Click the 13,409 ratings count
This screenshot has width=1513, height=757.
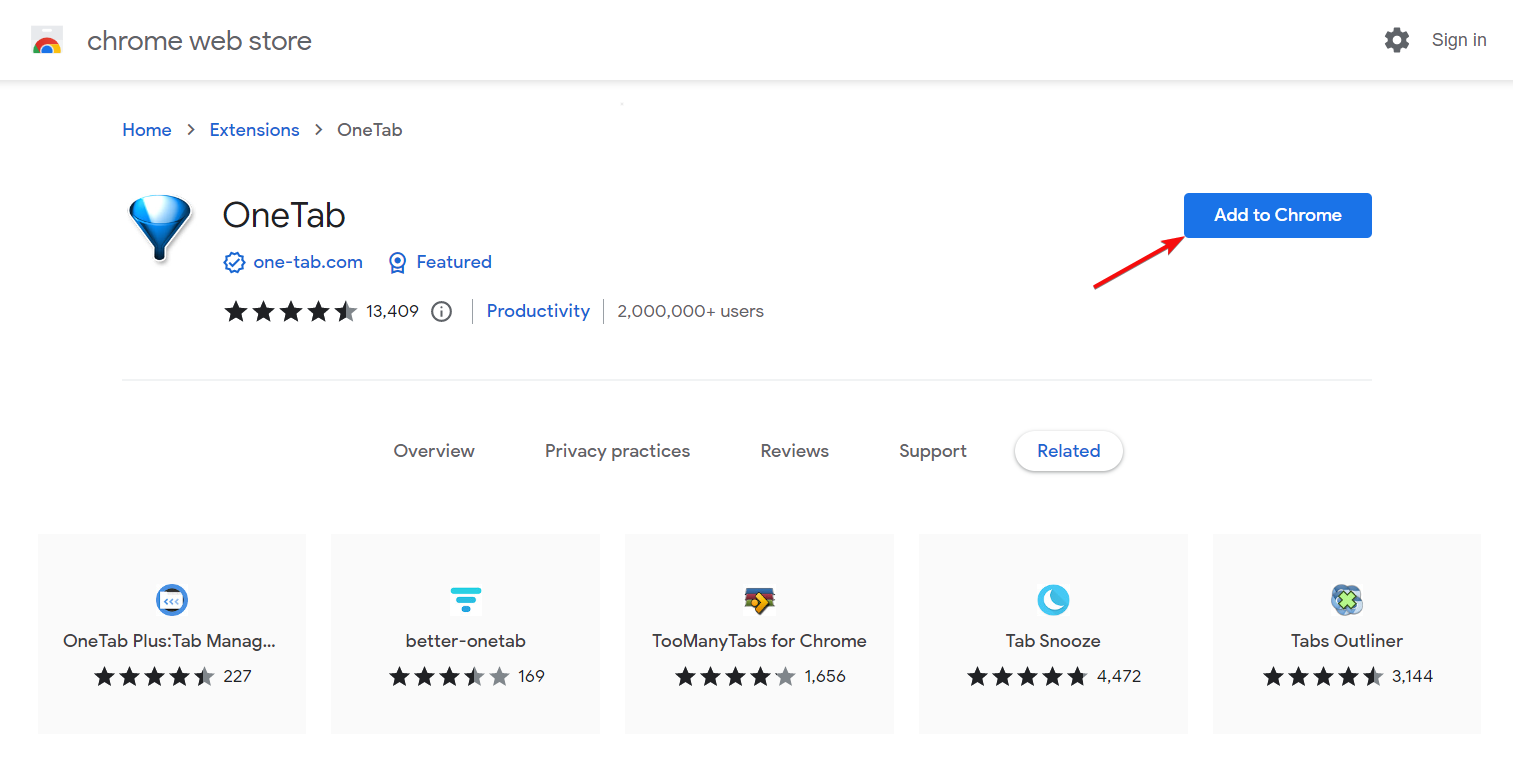coord(392,311)
